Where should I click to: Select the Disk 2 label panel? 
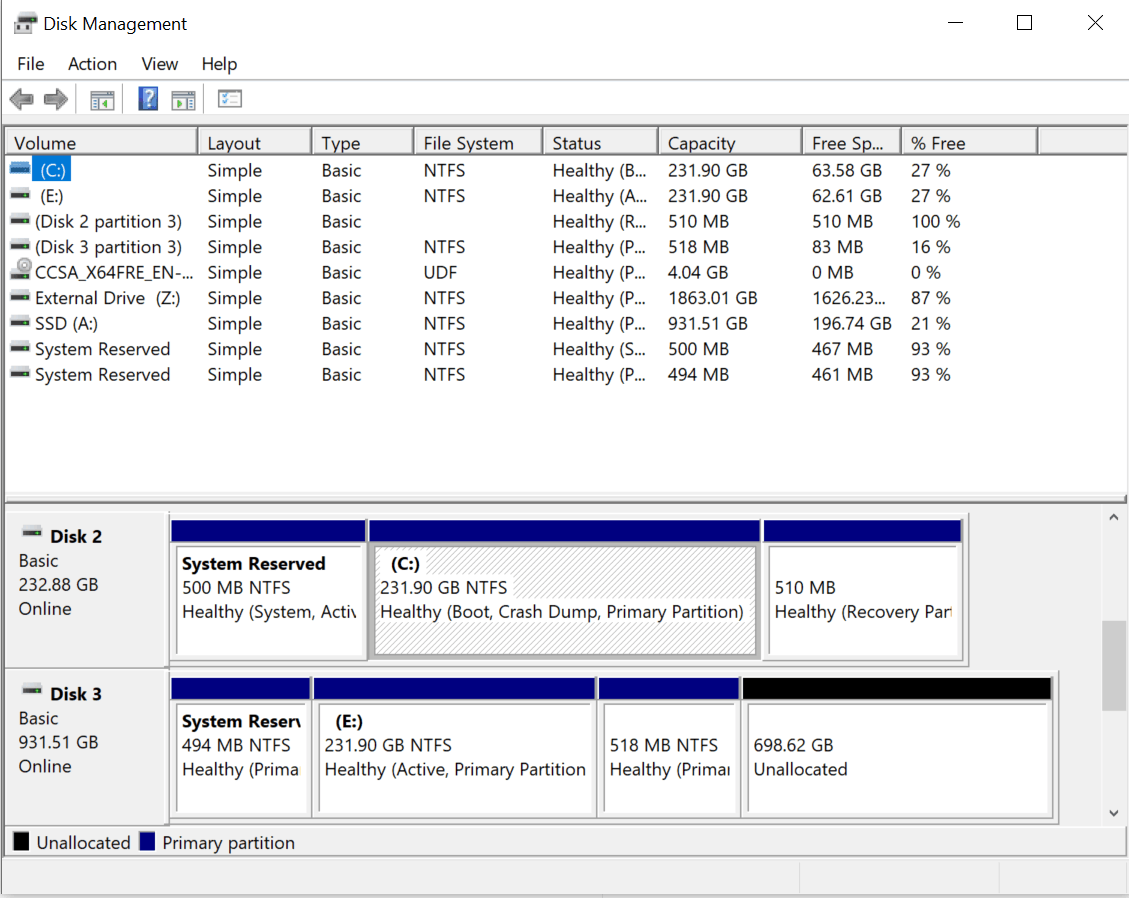pyautogui.click(x=86, y=589)
